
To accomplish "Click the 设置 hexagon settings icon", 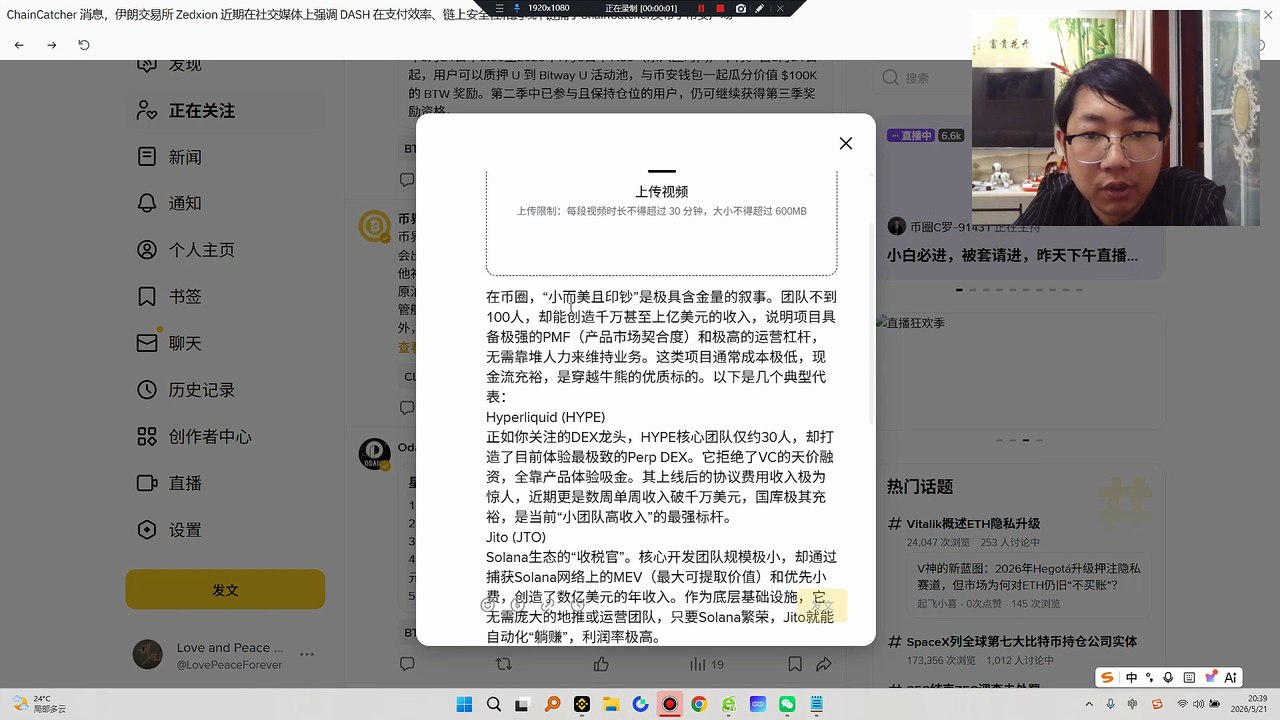I will (147, 530).
